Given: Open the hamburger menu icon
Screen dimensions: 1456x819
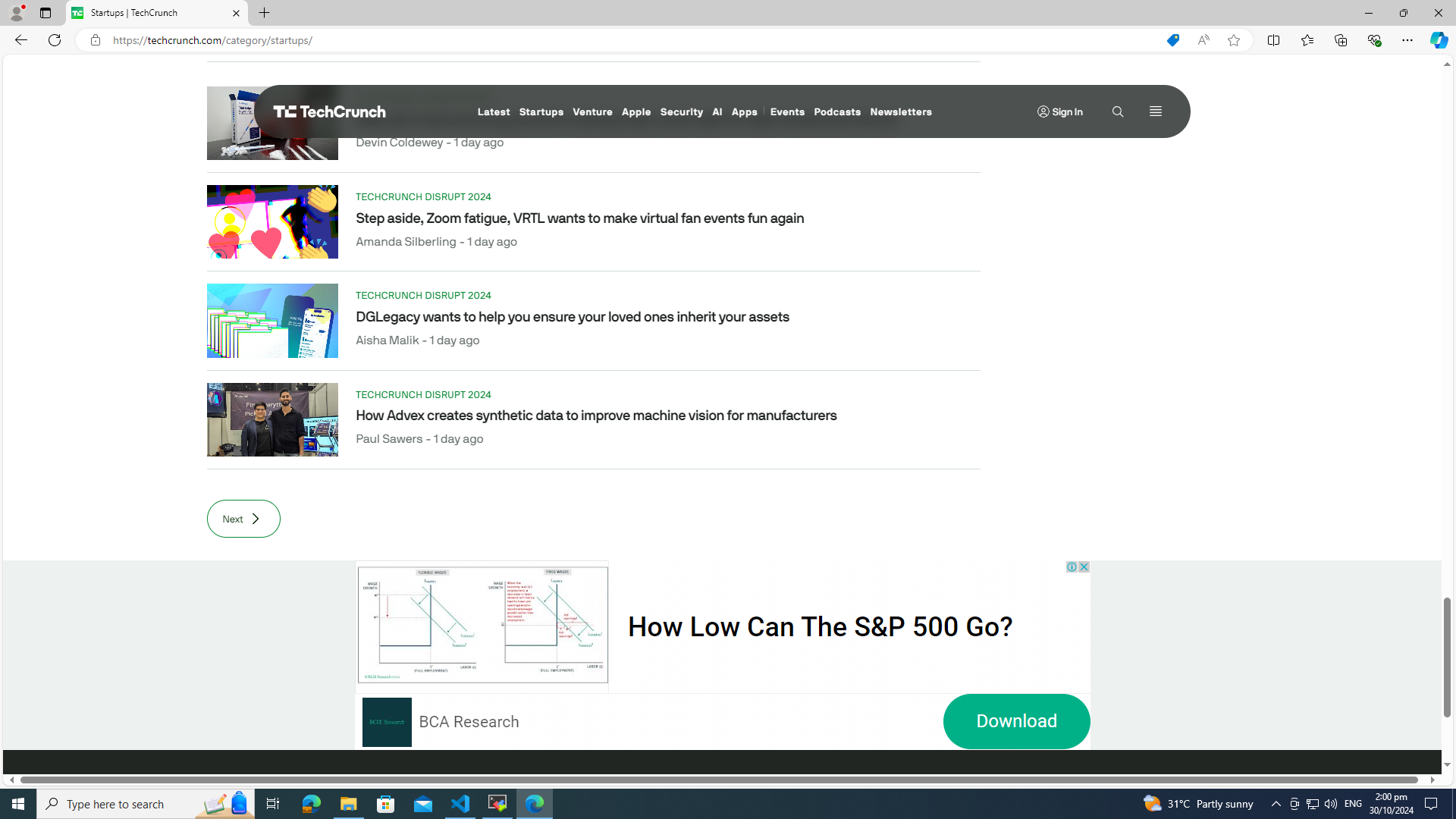Looking at the screenshot, I should click(1155, 111).
